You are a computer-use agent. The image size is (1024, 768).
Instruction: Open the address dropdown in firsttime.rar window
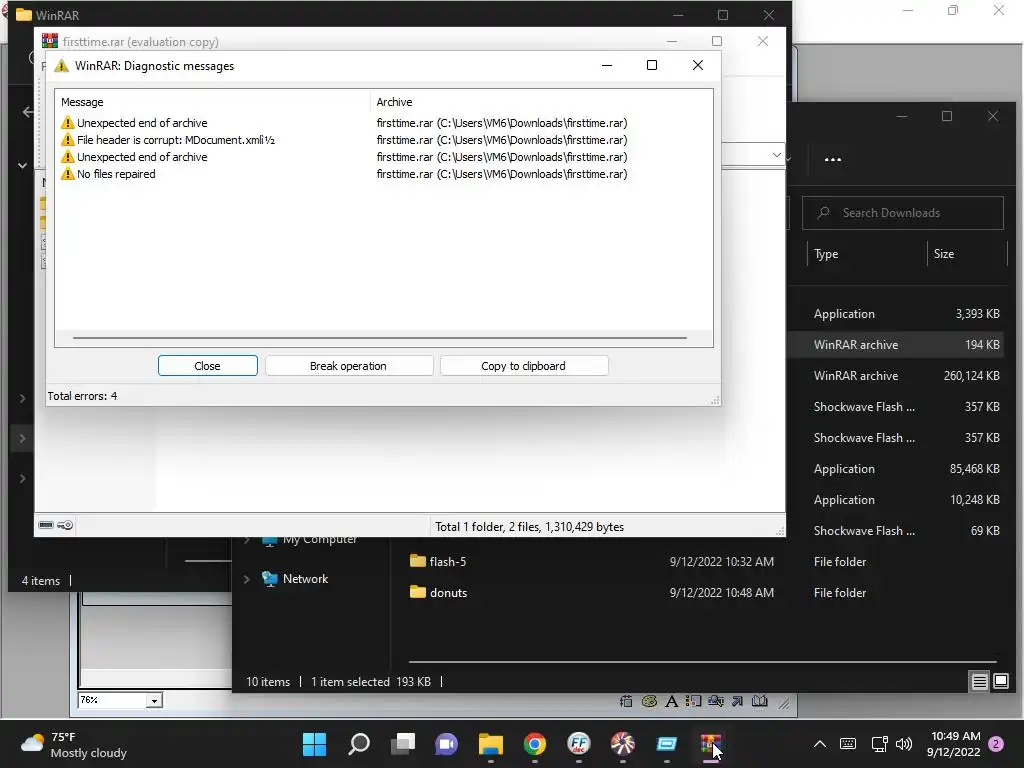tap(776, 155)
